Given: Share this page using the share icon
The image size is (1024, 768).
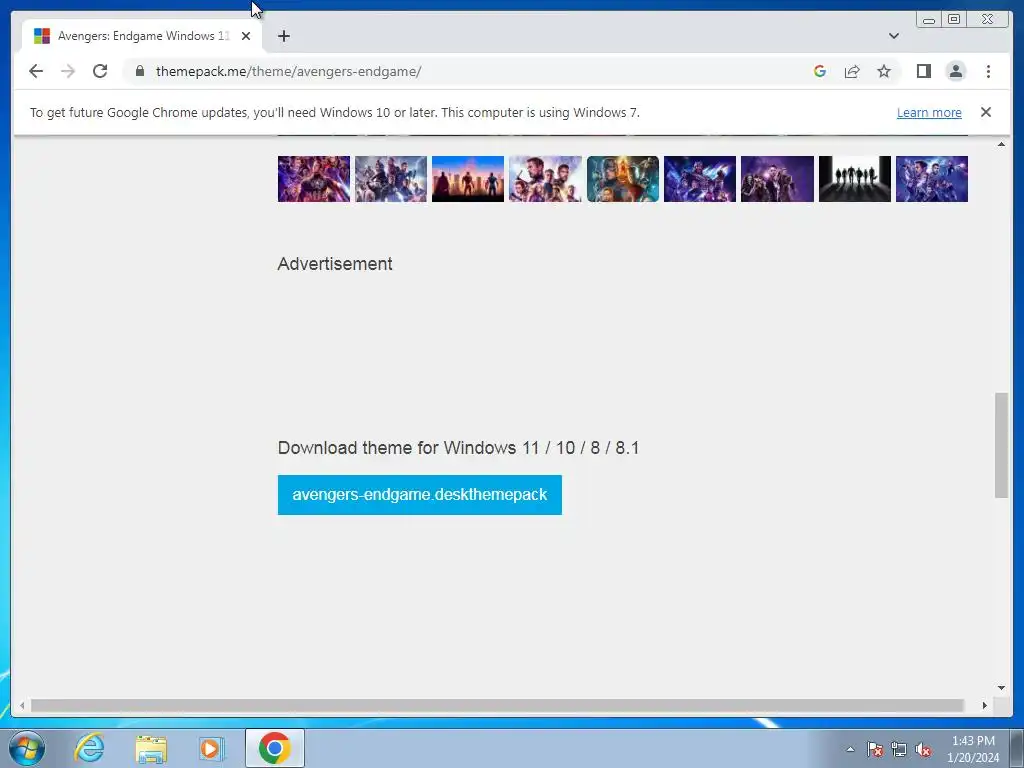Looking at the screenshot, I should (x=852, y=71).
